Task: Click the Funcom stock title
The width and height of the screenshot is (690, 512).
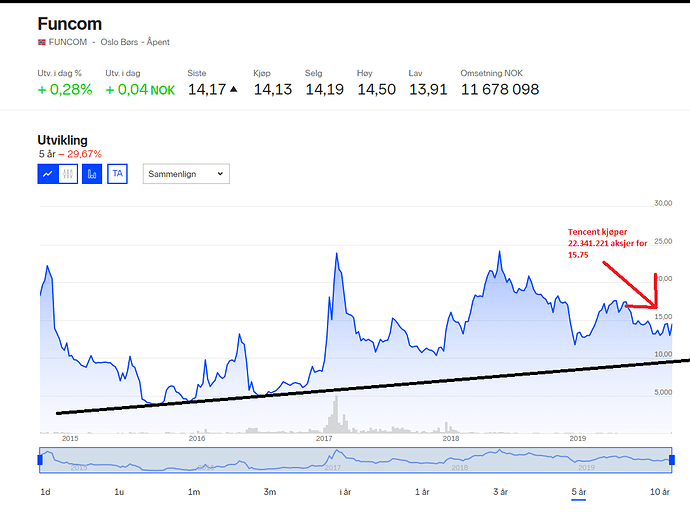Action: [70, 24]
